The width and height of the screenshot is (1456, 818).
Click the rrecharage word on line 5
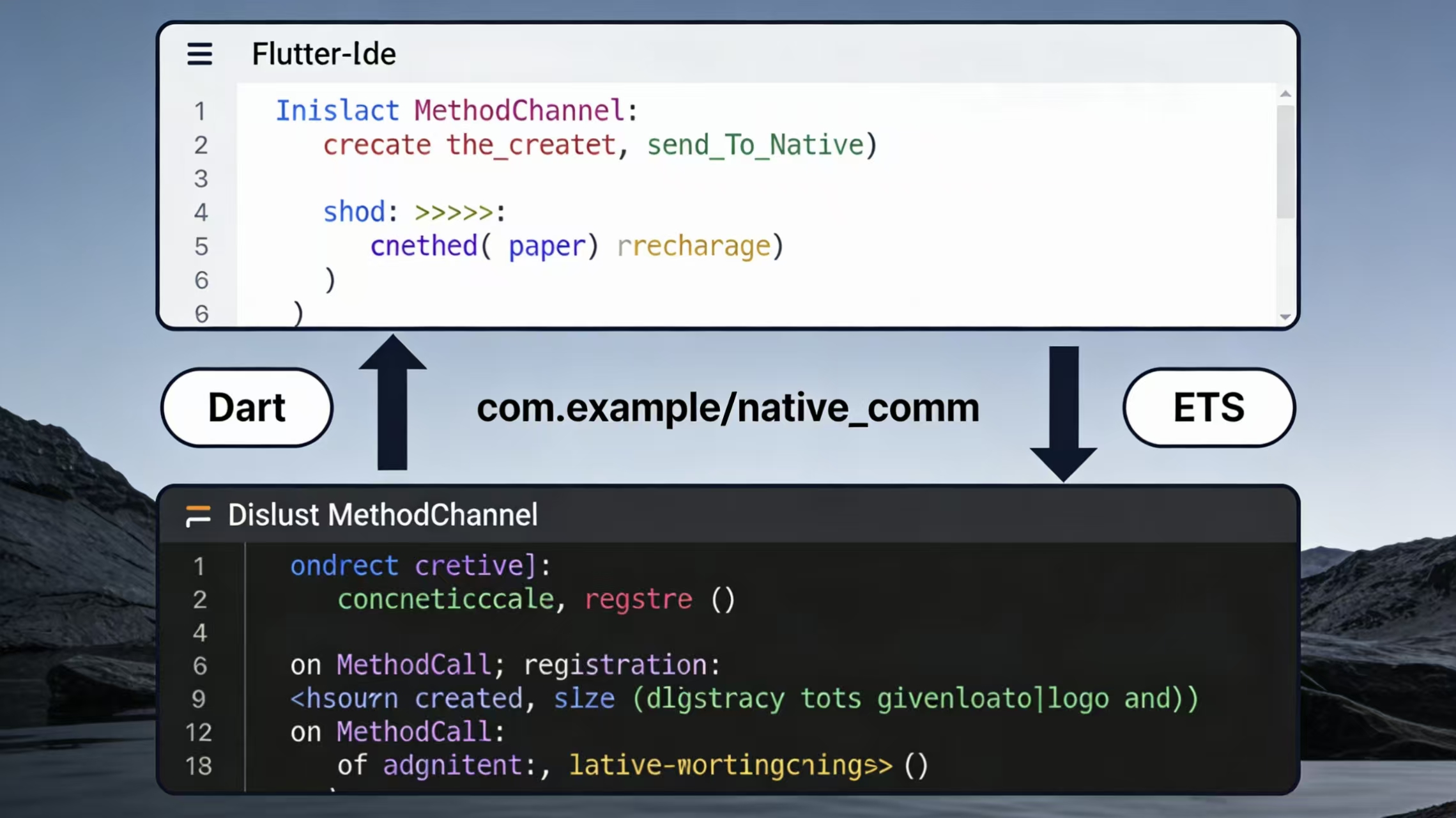(x=694, y=247)
